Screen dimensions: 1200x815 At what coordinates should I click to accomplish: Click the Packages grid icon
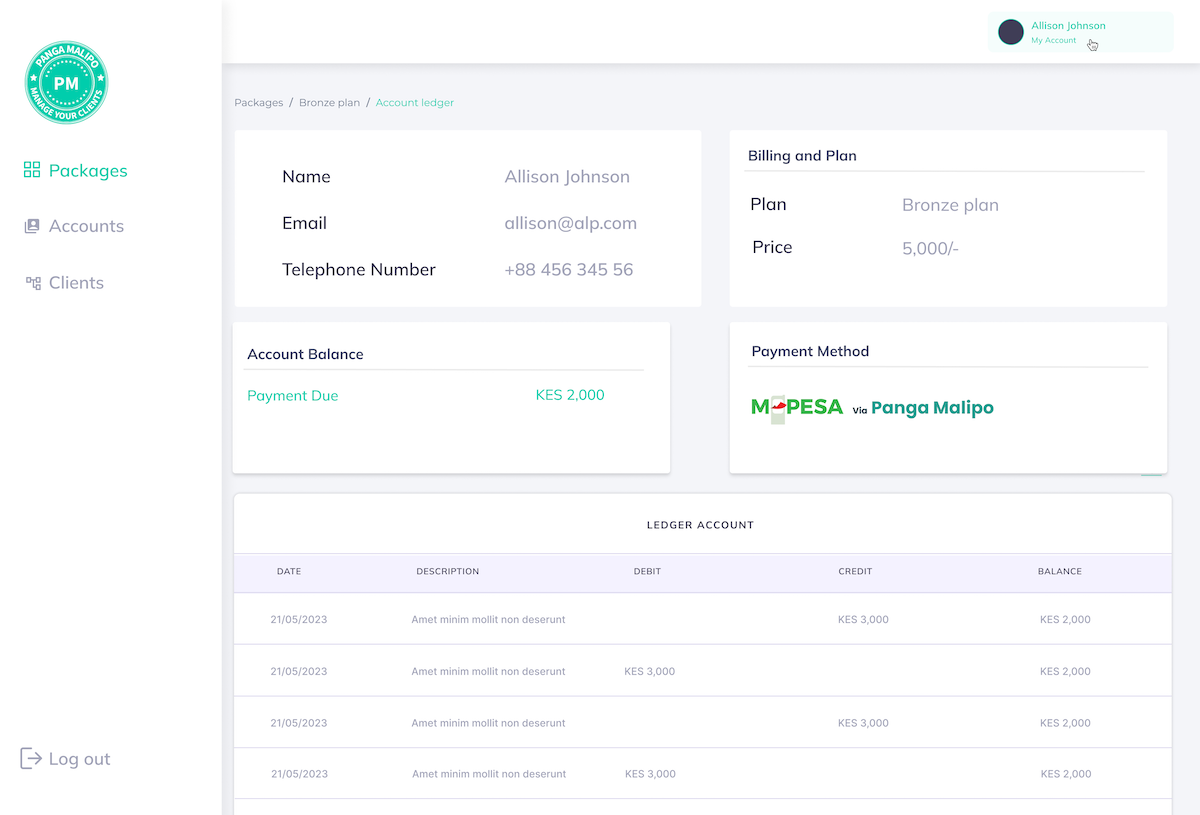tap(32, 170)
